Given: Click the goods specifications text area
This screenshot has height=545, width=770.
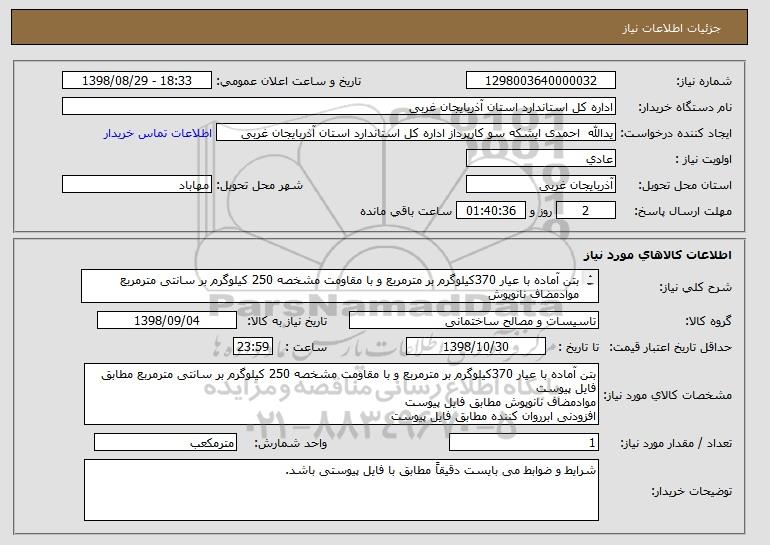Looking at the screenshot, I should click(x=341, y=394).
